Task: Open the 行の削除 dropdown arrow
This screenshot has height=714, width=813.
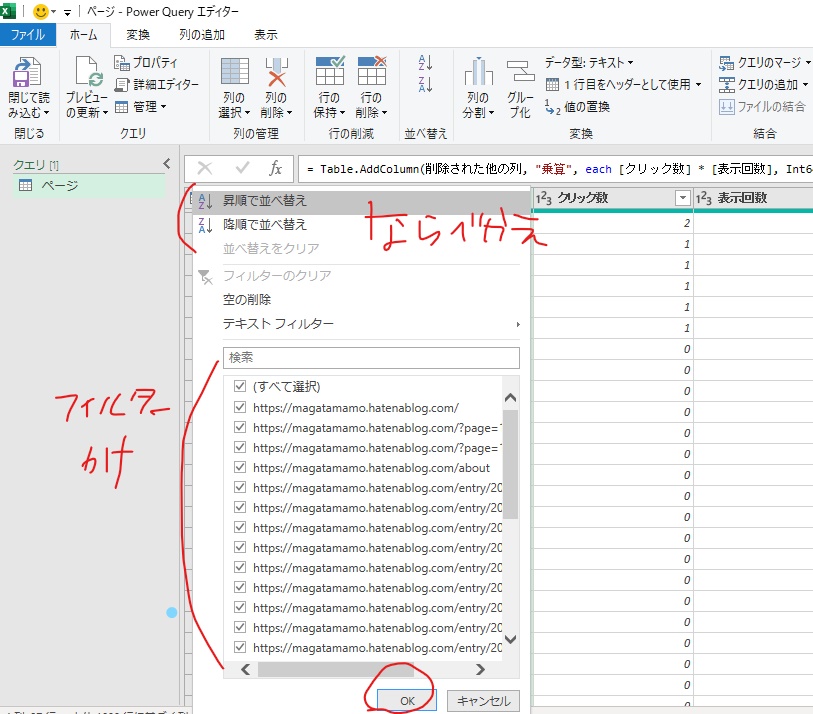Action: pos(385,113)
